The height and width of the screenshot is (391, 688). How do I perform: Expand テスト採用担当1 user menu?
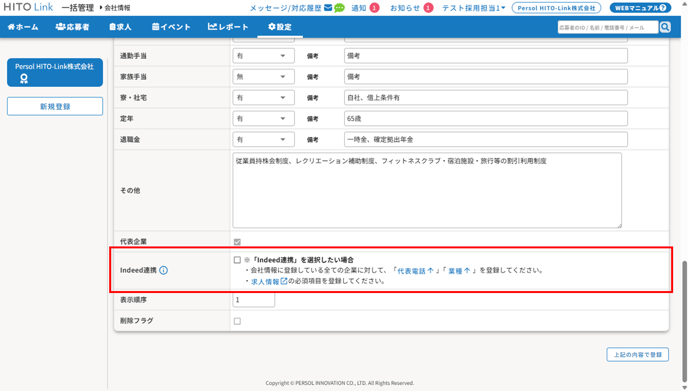click(473, 8)
